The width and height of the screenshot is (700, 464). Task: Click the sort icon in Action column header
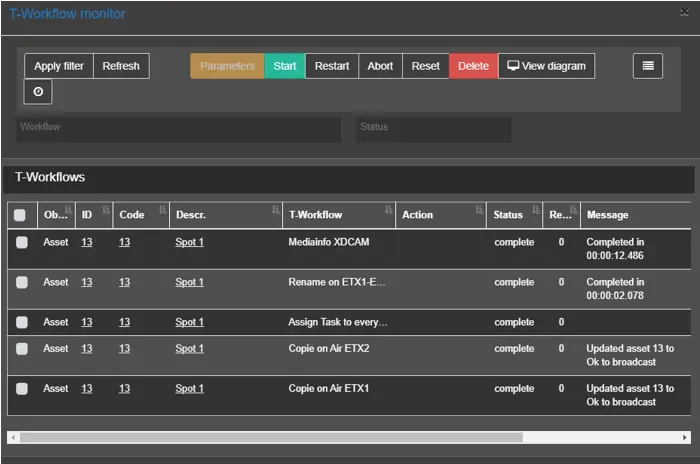tap(478, 210)
